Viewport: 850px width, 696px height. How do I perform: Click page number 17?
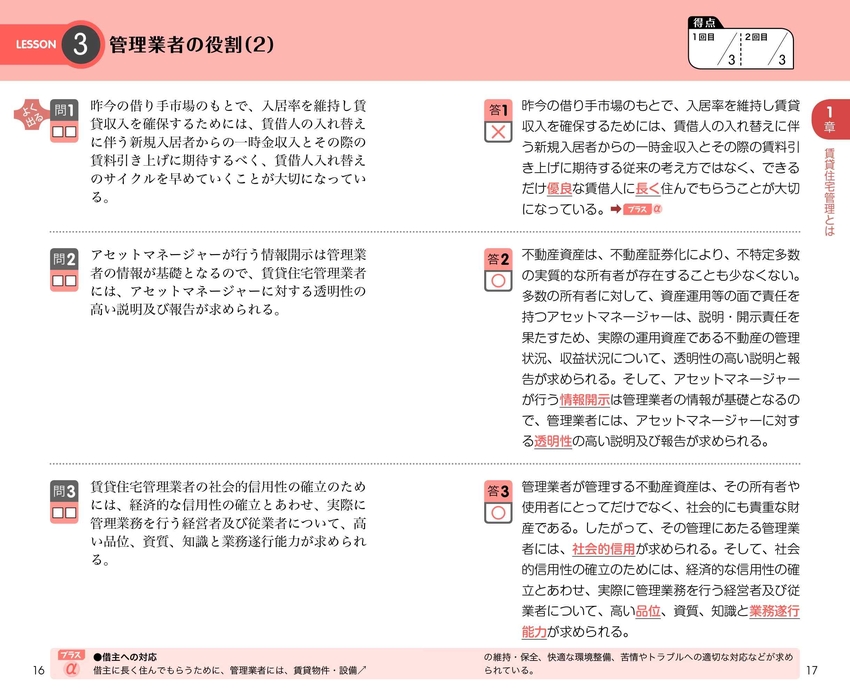click(x=812, y=671)
